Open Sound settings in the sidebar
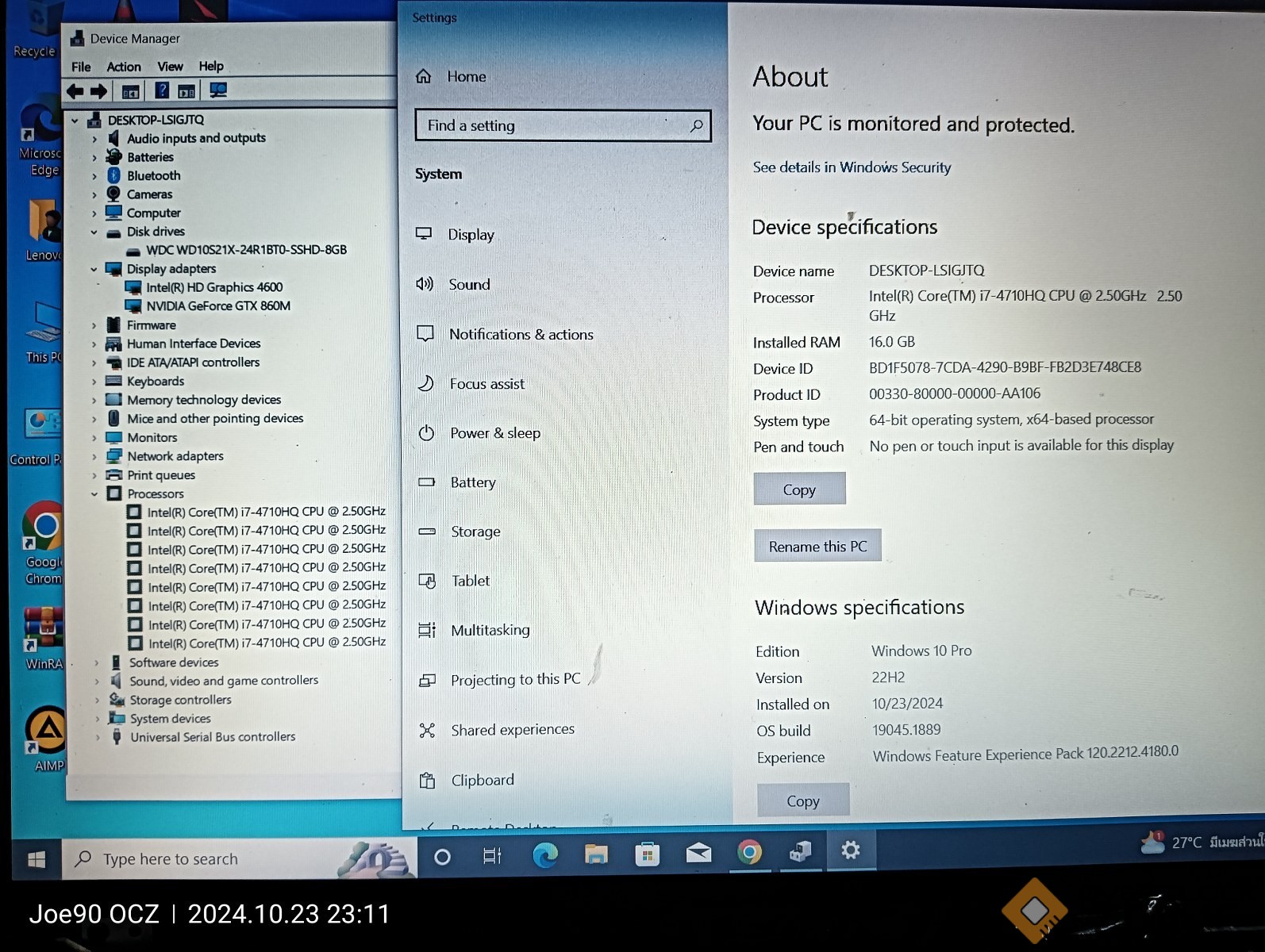Viewport: 1265px width, 952px height. [x=469, y=284]
